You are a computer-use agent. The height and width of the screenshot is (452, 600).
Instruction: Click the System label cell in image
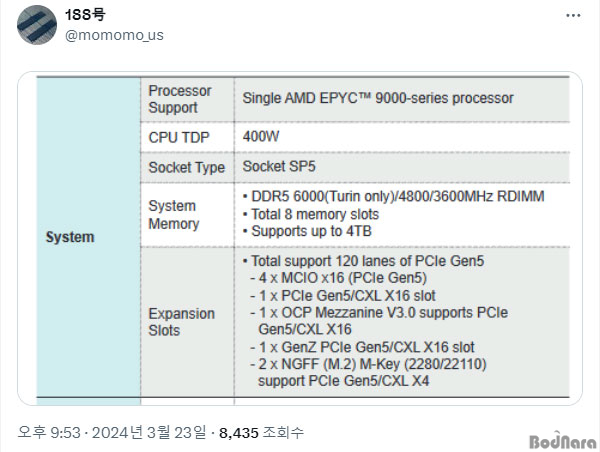pos(70,237)
